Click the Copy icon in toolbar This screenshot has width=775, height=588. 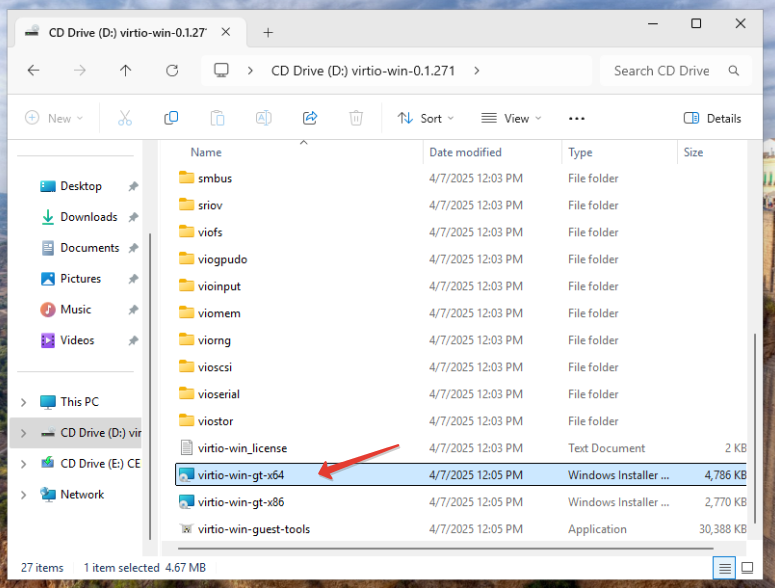click(x=171, y=118)
